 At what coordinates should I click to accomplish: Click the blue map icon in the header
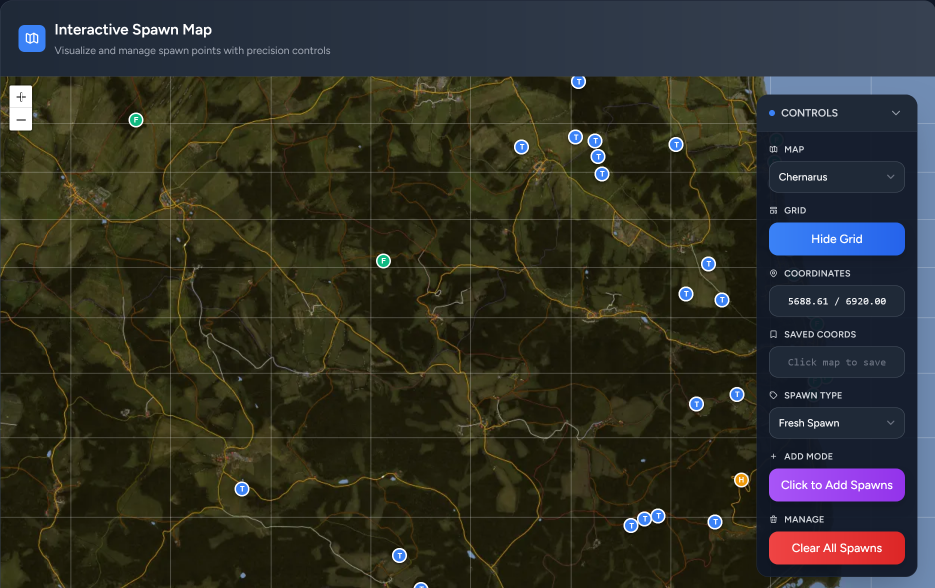pyautogui.click(x=29, y=38)
